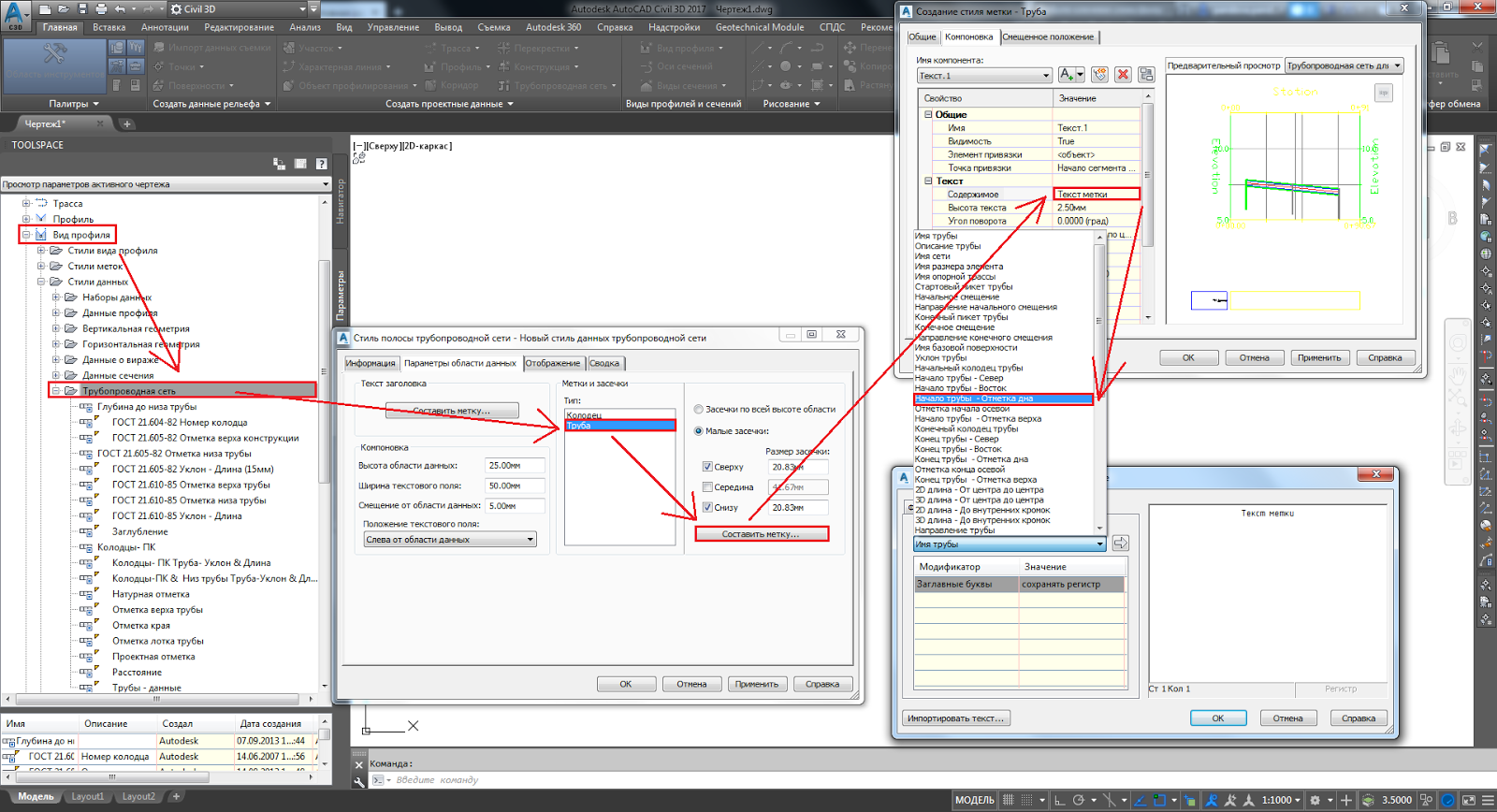
Task: Click the Импортировать текст button
Action: [x=956, y=718]
